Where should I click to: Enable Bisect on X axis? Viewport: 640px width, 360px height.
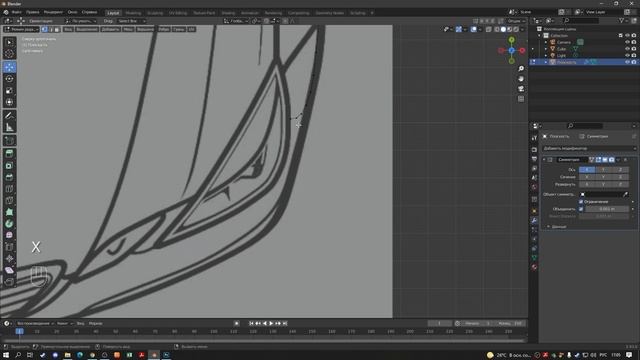pyautogui.click(x=587, y=177)
